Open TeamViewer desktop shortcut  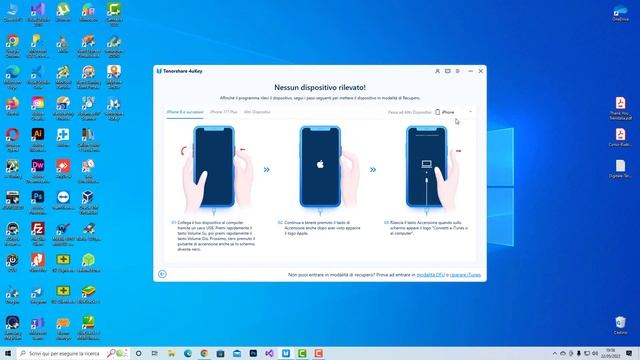point(63,200)
